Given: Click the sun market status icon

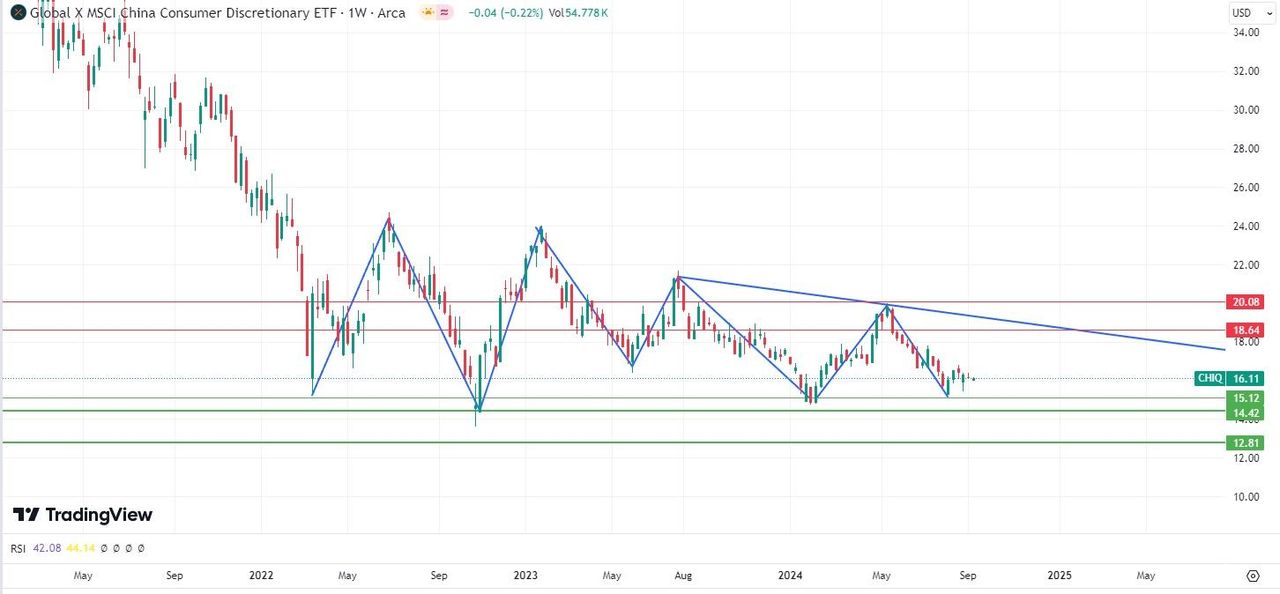Looking at the screenshot, I should pos(427,13).
